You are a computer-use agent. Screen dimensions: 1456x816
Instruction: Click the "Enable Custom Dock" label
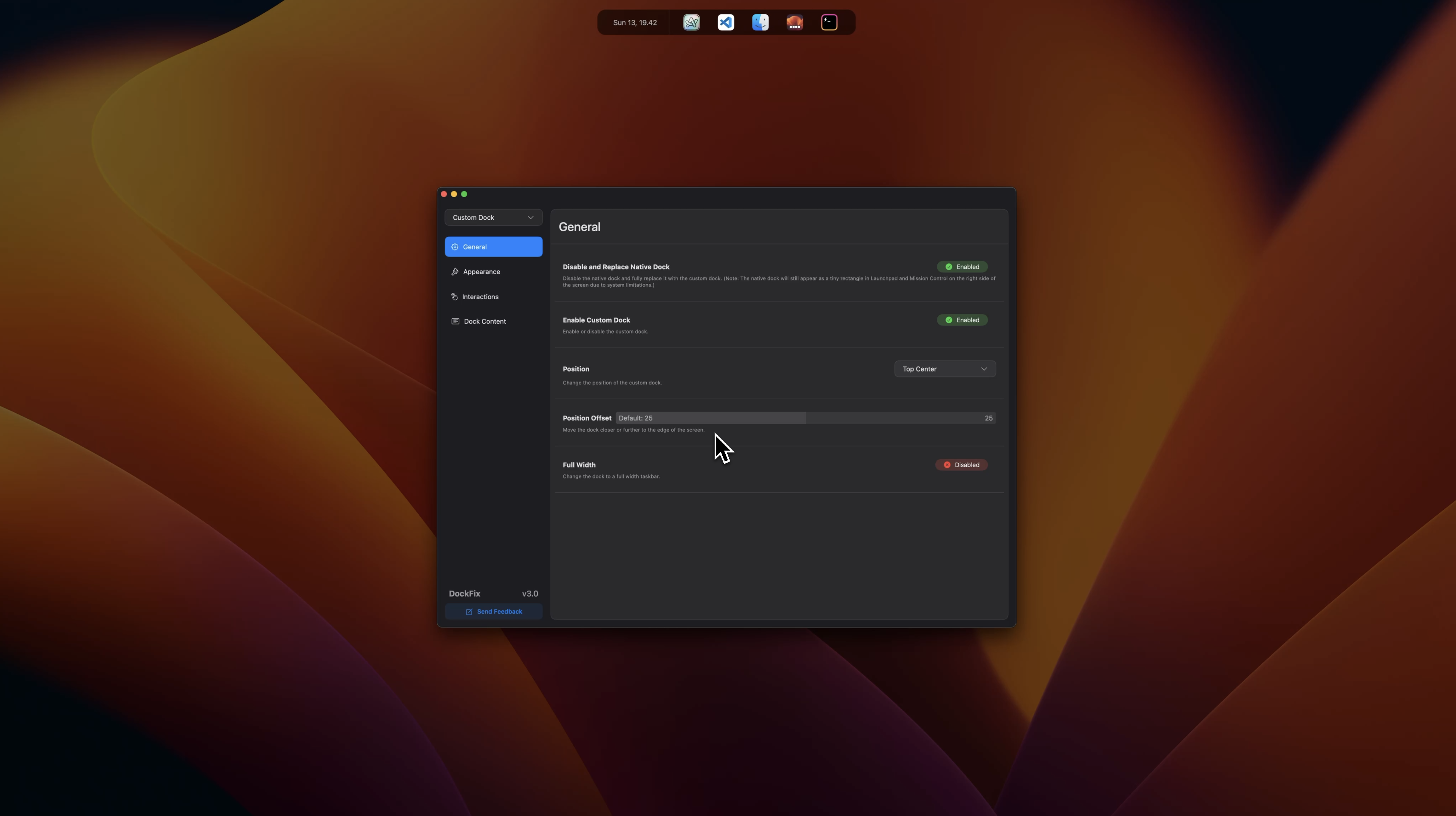tap(596, 320)
